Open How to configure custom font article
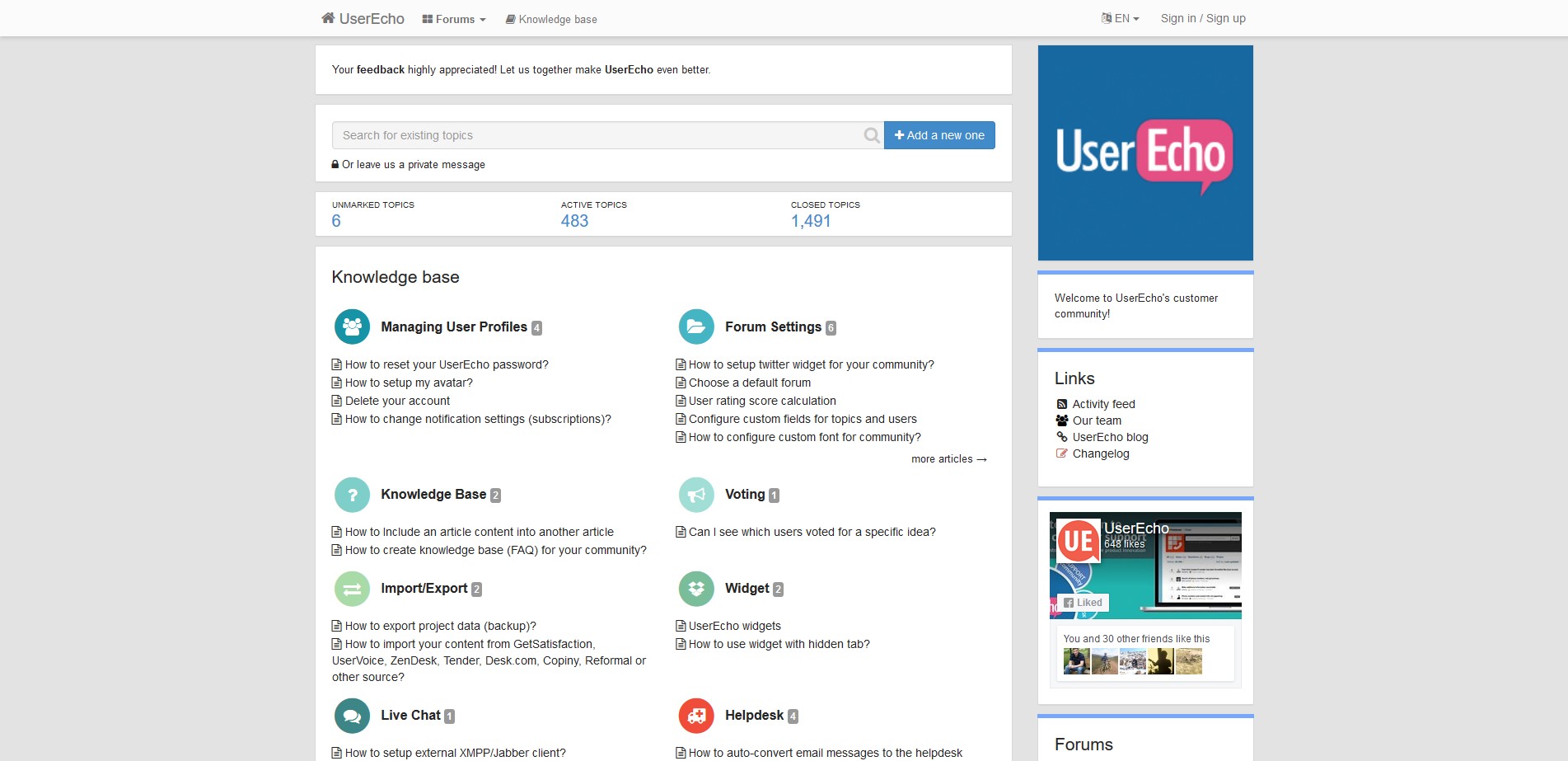The height and width of the screenshot is (761, 1568). [805, 437]
